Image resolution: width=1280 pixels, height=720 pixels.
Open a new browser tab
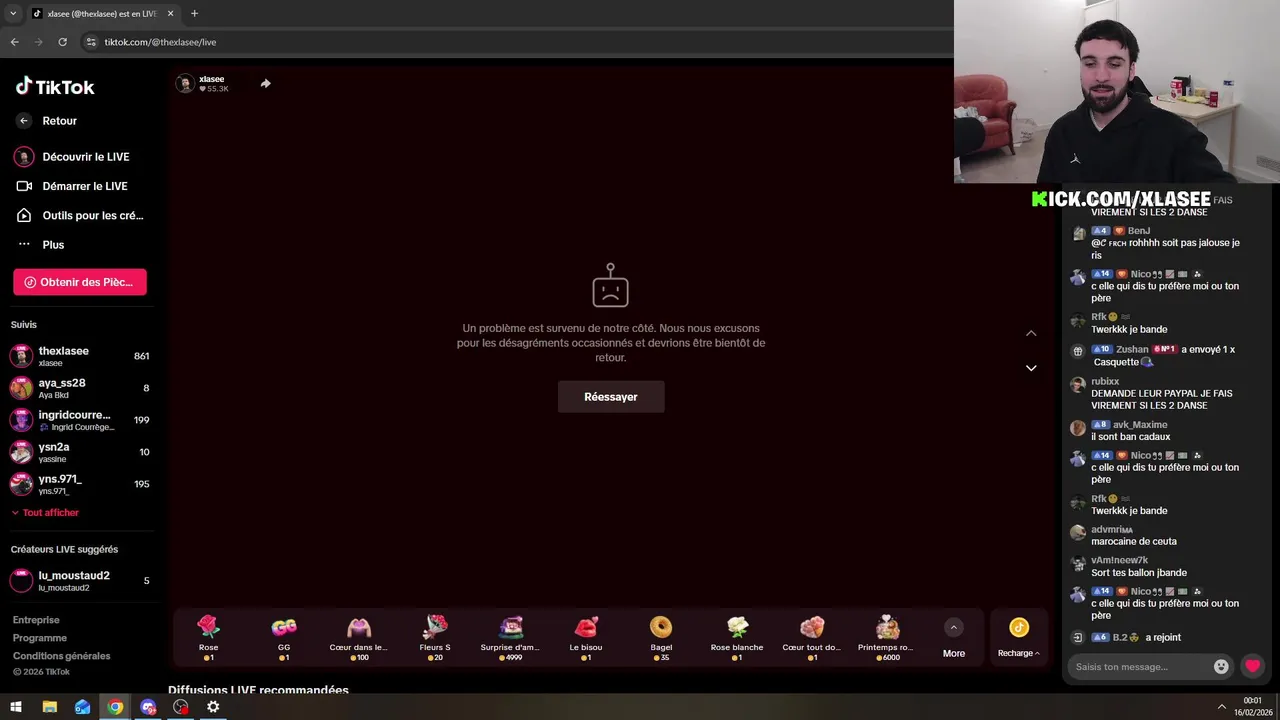coord(194,14)
